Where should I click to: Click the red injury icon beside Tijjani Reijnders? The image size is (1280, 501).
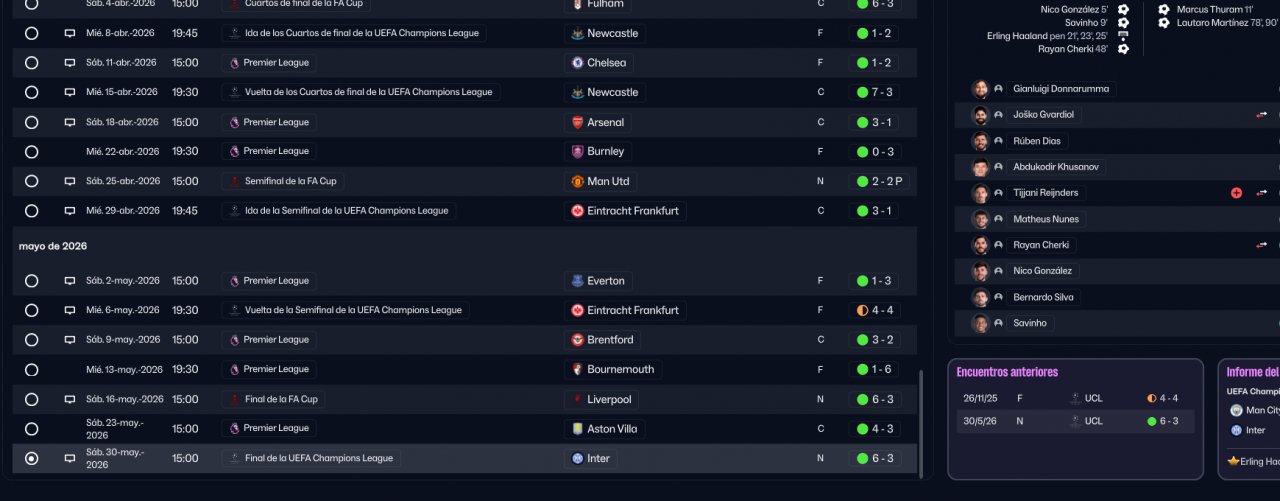[1236, 193]
